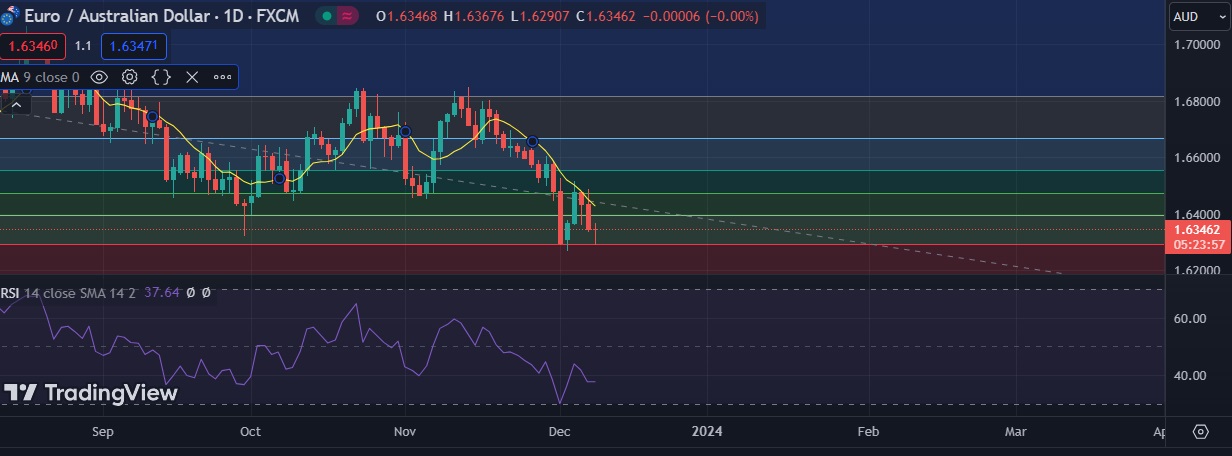Click the 60.00 RSI scale label
This screenshot has width=1232, height=456.
1192,319
